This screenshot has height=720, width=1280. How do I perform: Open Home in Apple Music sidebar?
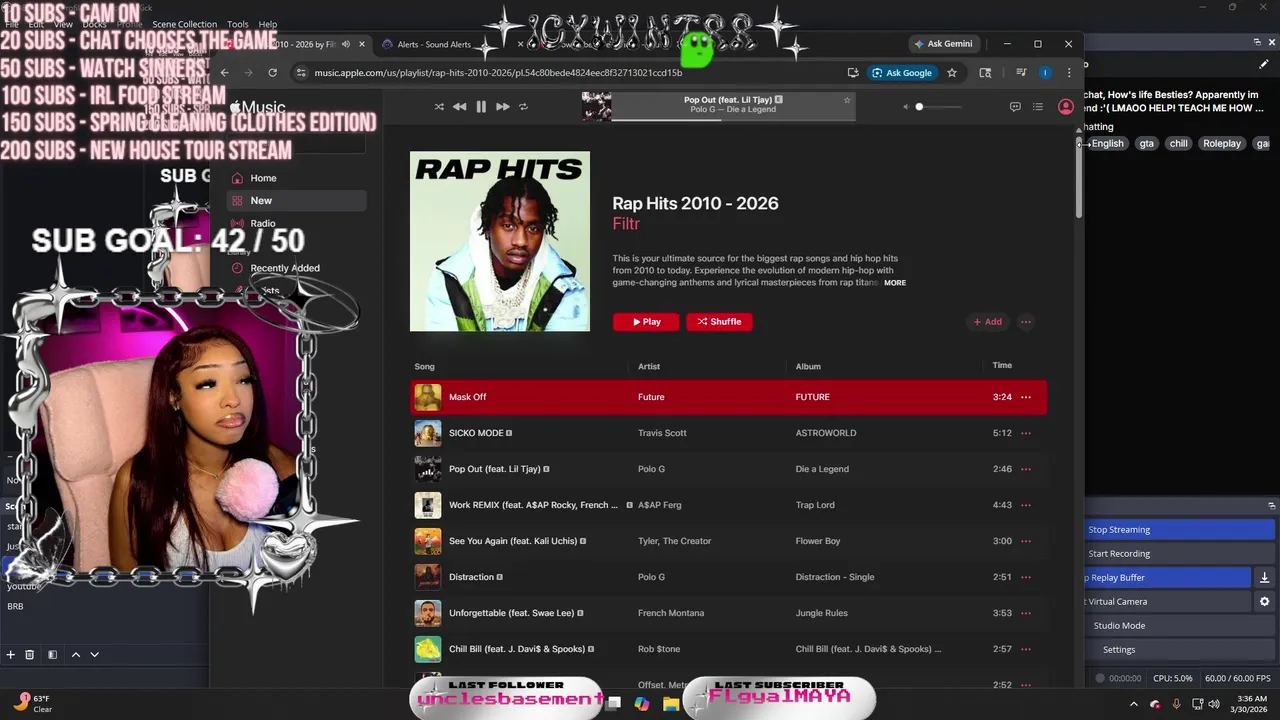(x=297, y=178)
